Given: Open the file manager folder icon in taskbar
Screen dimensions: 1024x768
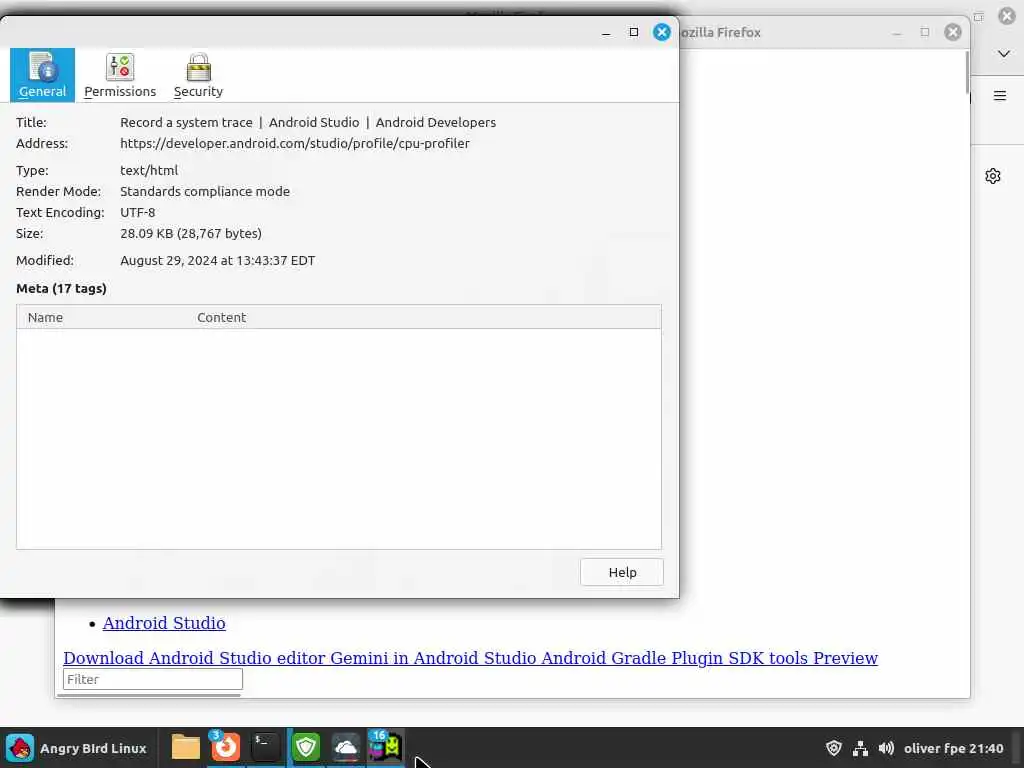Looking at the screenshot, I should 185,747.
